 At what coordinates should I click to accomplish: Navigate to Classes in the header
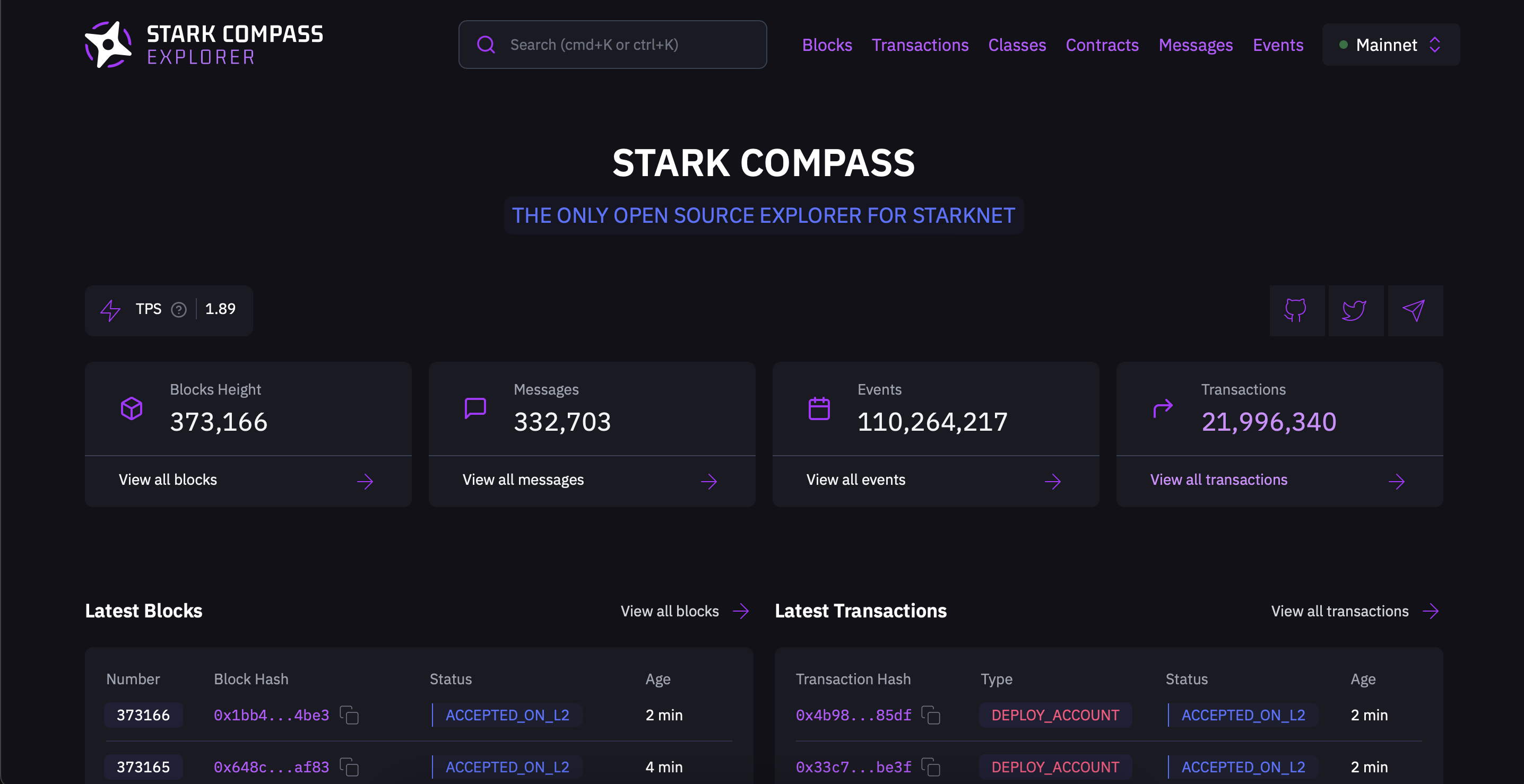1016,45
